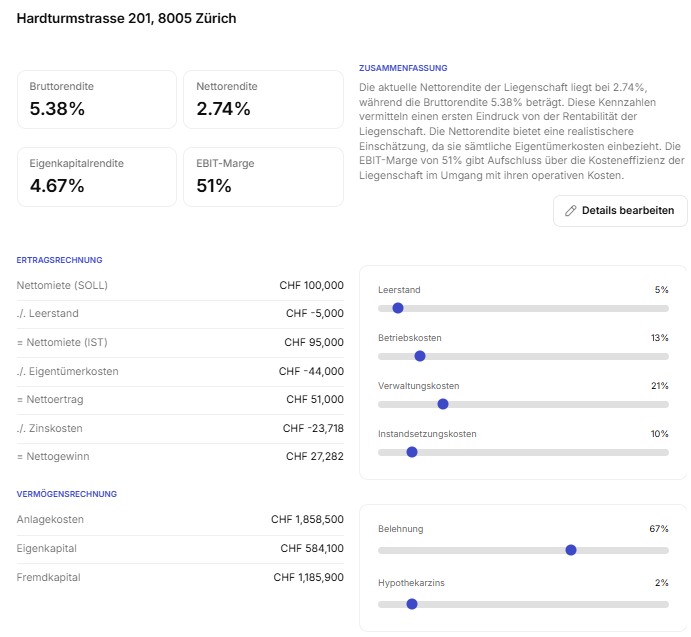Select the Fremdkapital row in Vermögensrechnung
Image resolution: width=691 pixels, height=637 pixels.
coord(180,577)
